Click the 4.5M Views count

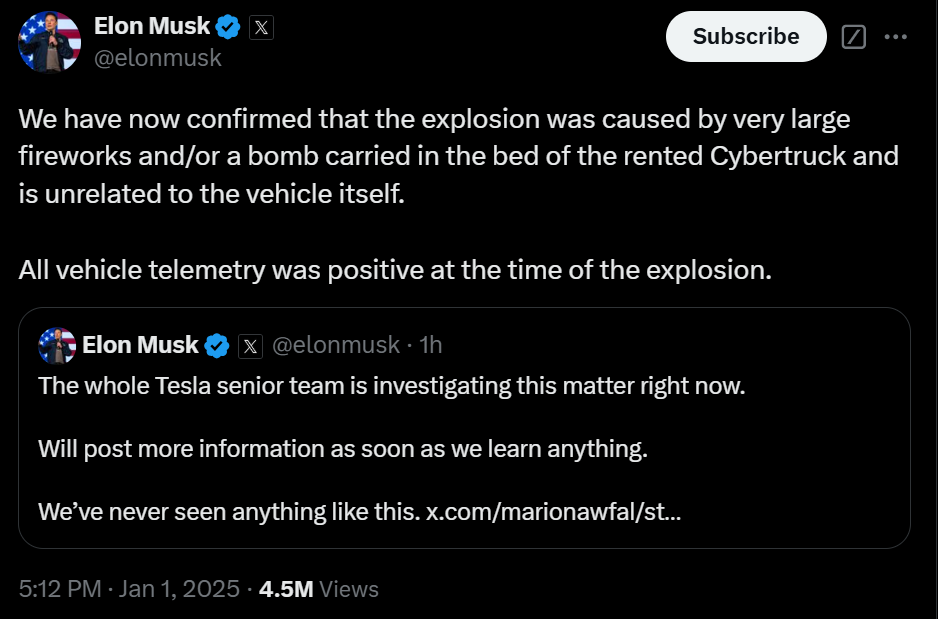tap(318, 589)
